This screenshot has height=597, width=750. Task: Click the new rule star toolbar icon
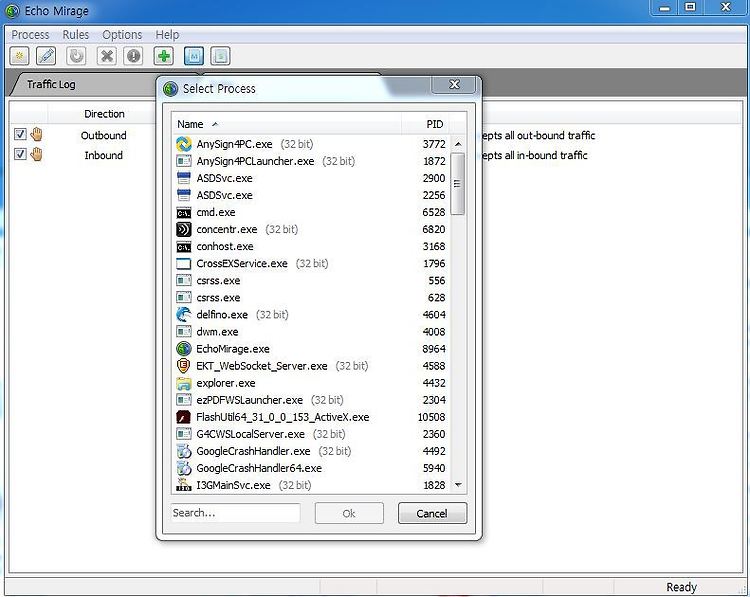click(19, 56)
